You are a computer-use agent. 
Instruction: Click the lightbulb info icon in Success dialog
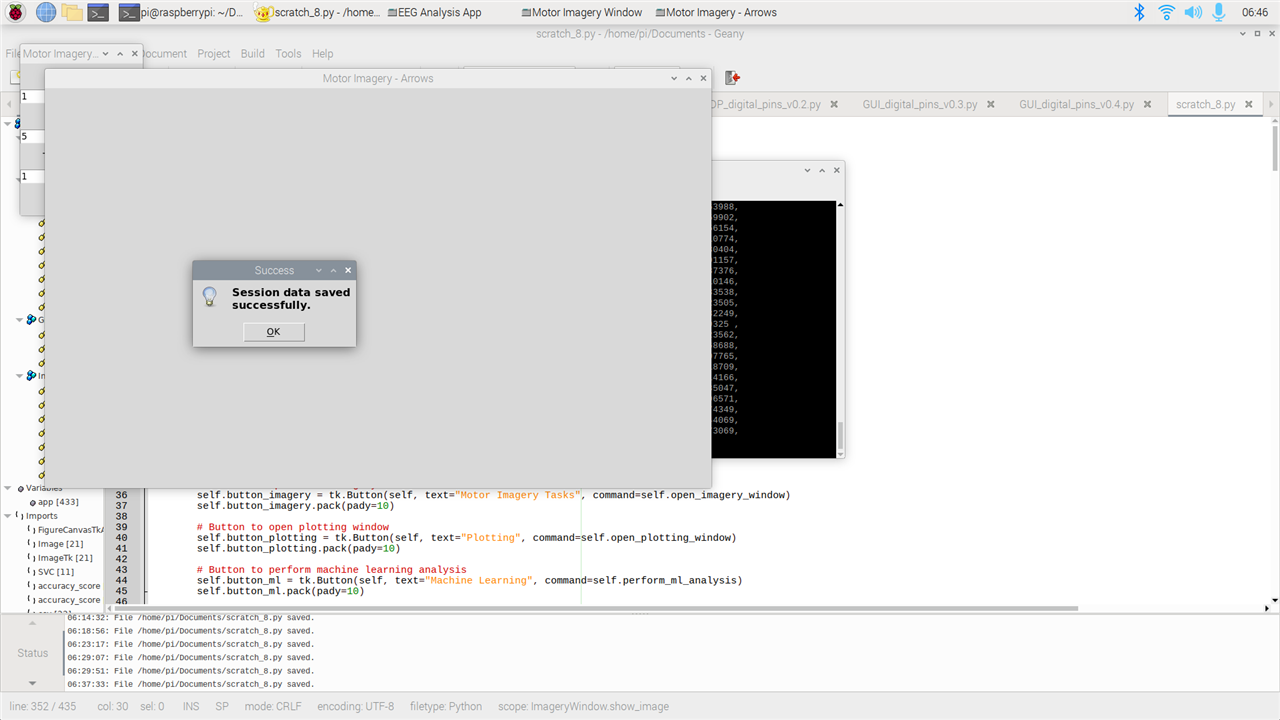tap(209, 296)
